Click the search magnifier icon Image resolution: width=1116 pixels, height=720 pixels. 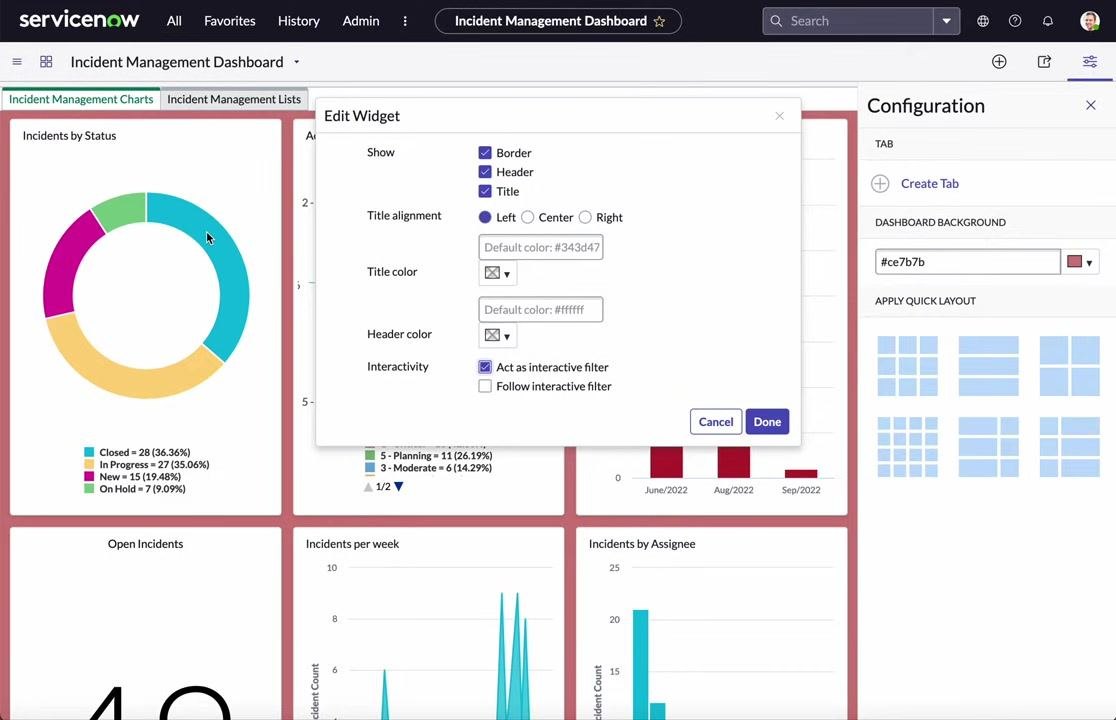pyautogui.click(x=776, y=21)
